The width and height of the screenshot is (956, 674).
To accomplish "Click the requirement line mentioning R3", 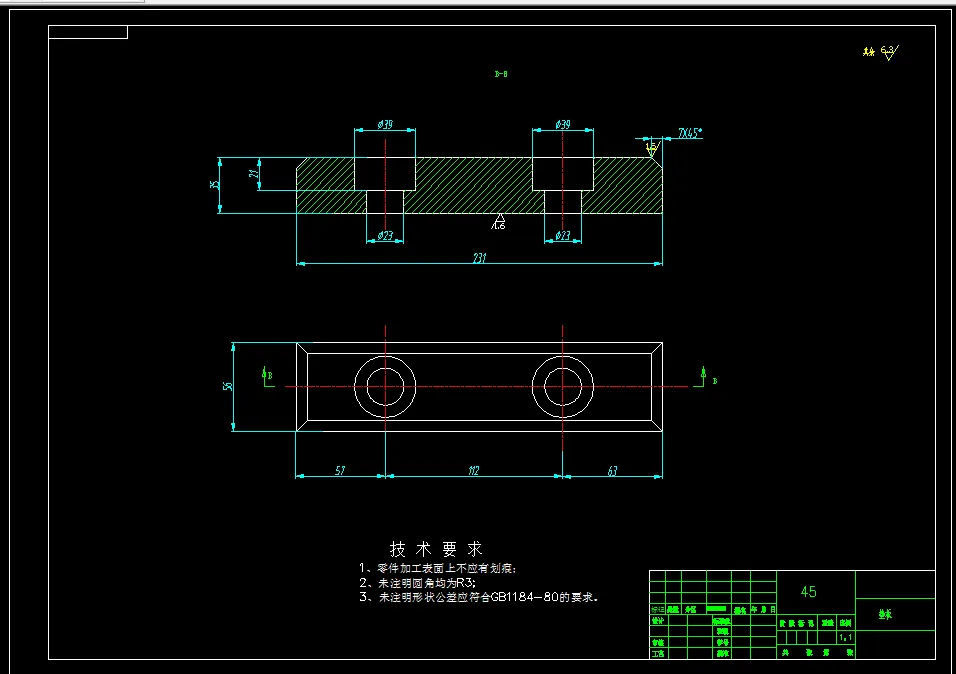I will point(417,583).
